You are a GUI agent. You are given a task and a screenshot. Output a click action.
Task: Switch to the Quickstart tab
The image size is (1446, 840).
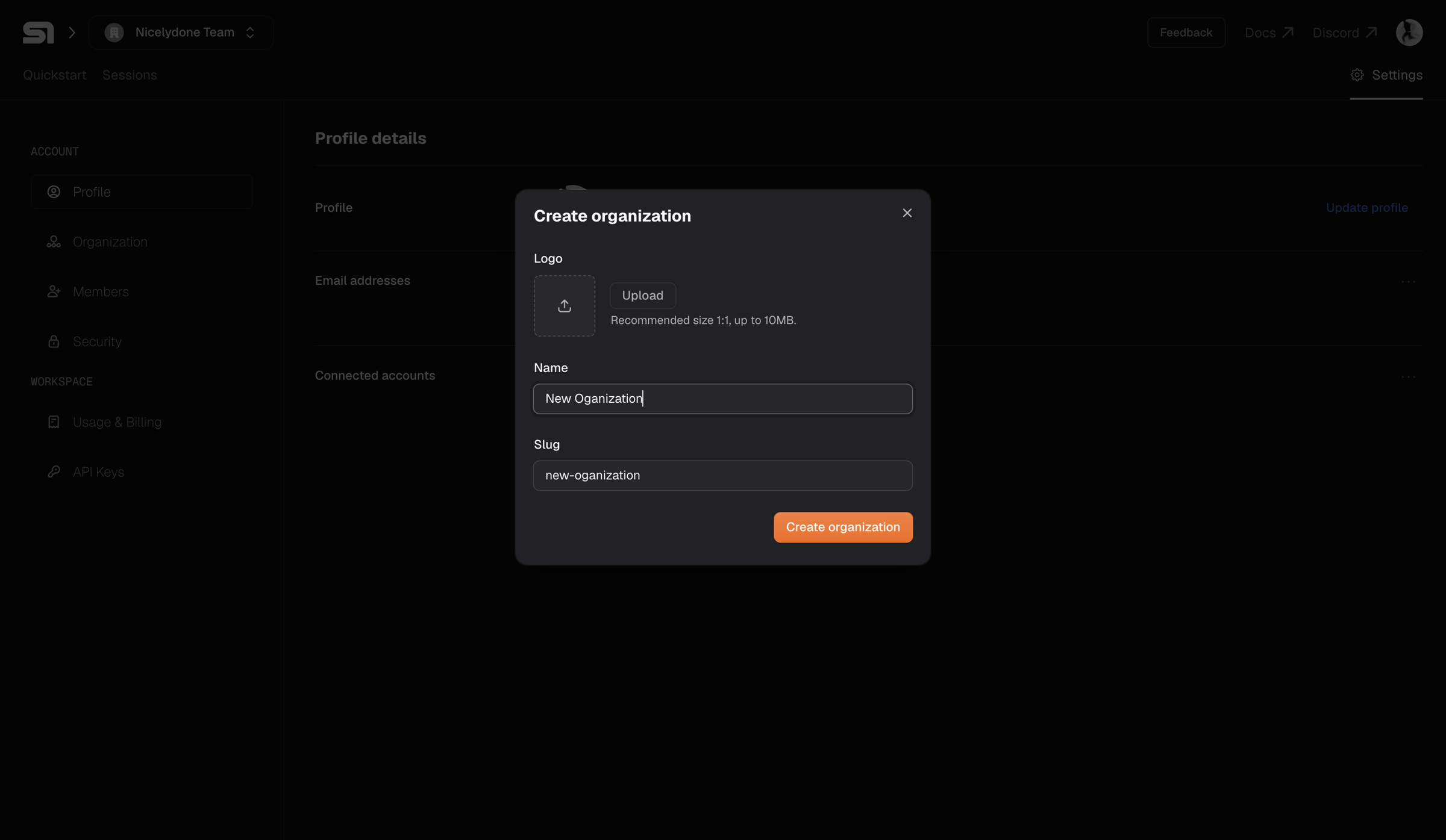tap(55, 75)
